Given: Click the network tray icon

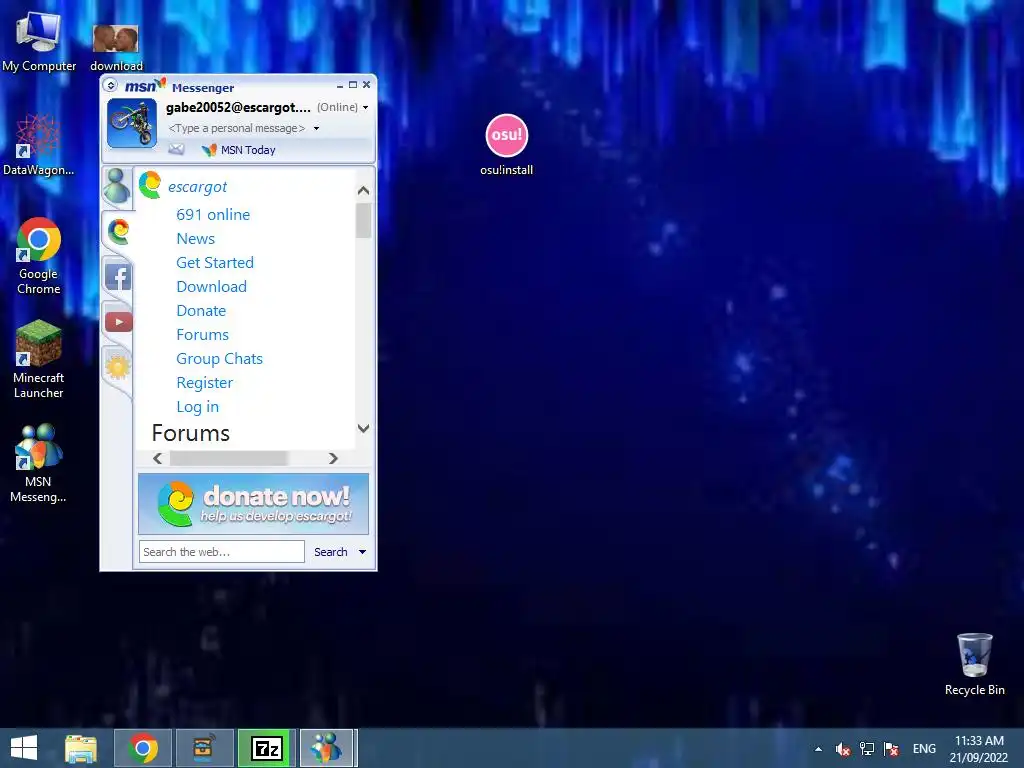Looking at the screenshot, I should coord(867,749).
